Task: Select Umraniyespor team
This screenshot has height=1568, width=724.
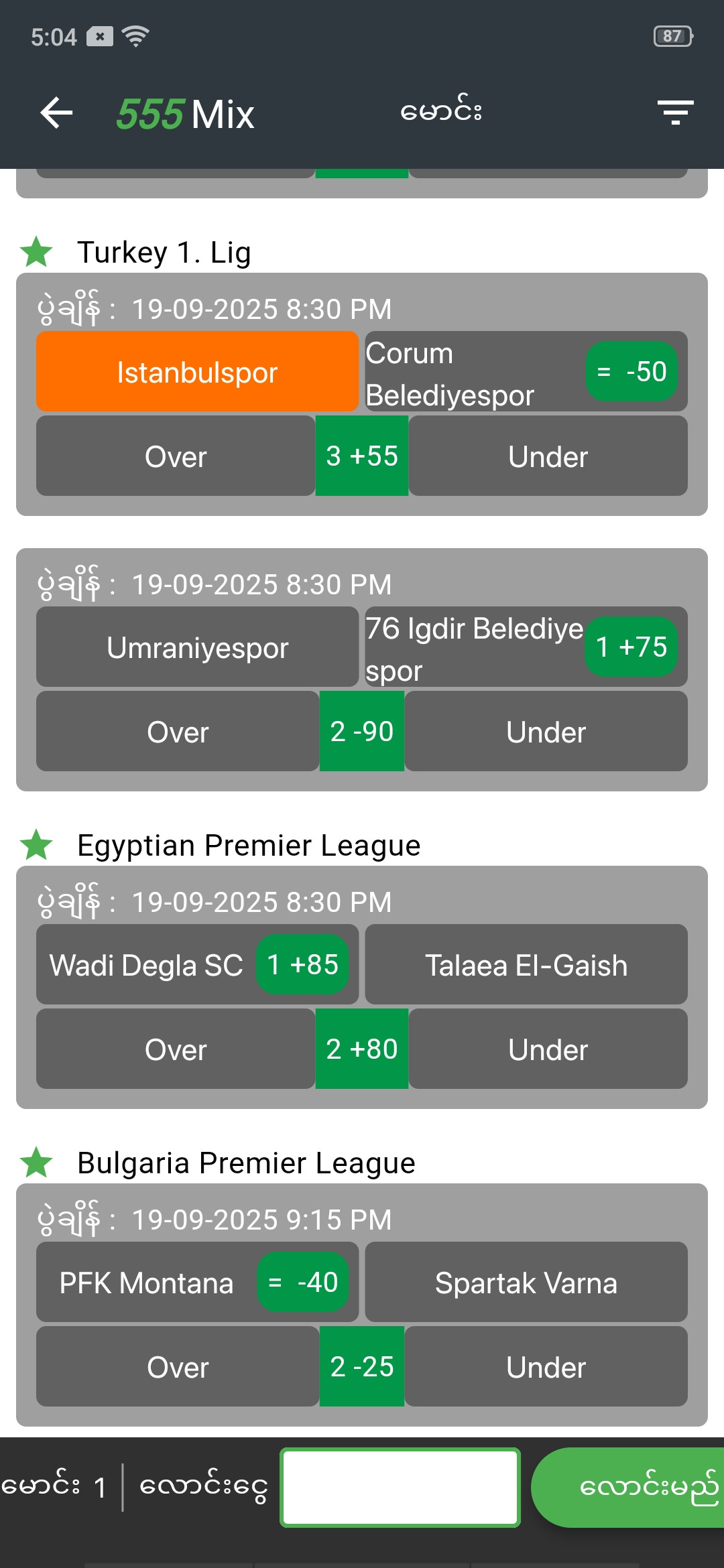Action: [x=197, y=647]
